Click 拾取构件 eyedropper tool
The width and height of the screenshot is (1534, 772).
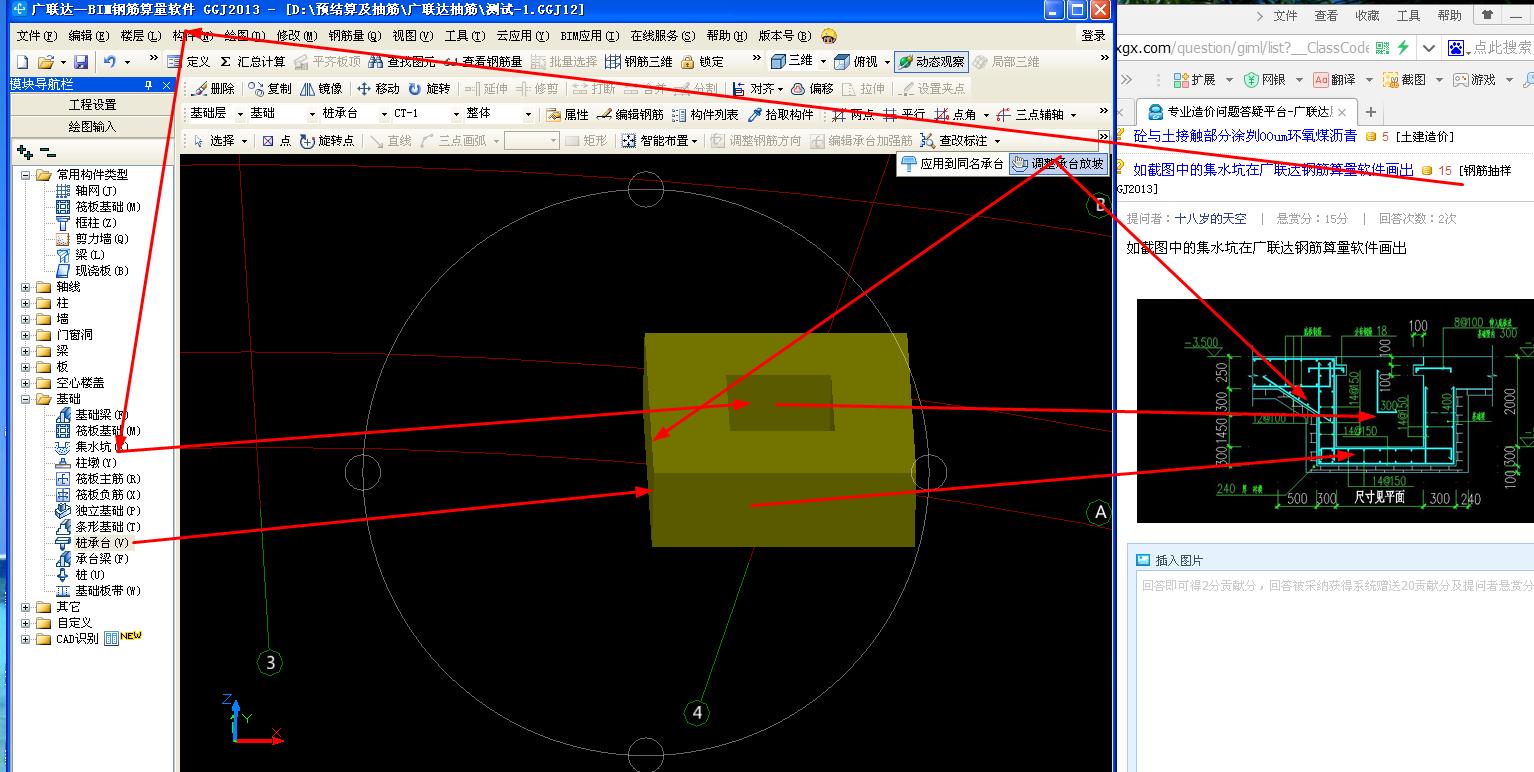[781, 115]
